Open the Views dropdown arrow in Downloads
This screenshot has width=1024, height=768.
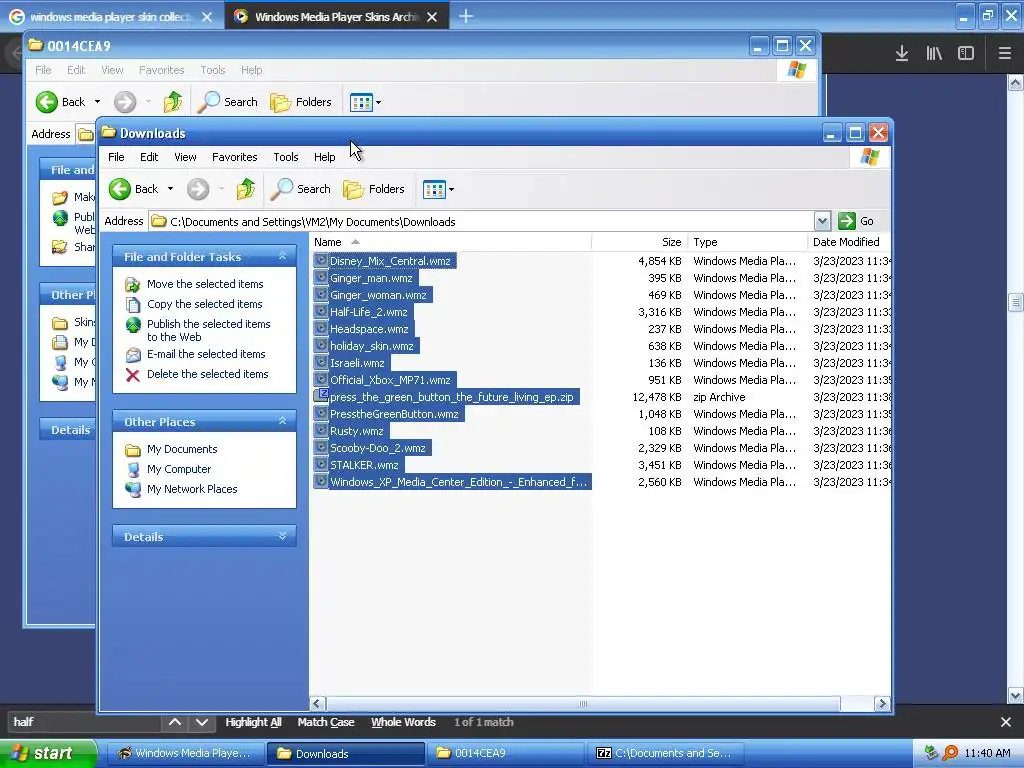(451, 190)
